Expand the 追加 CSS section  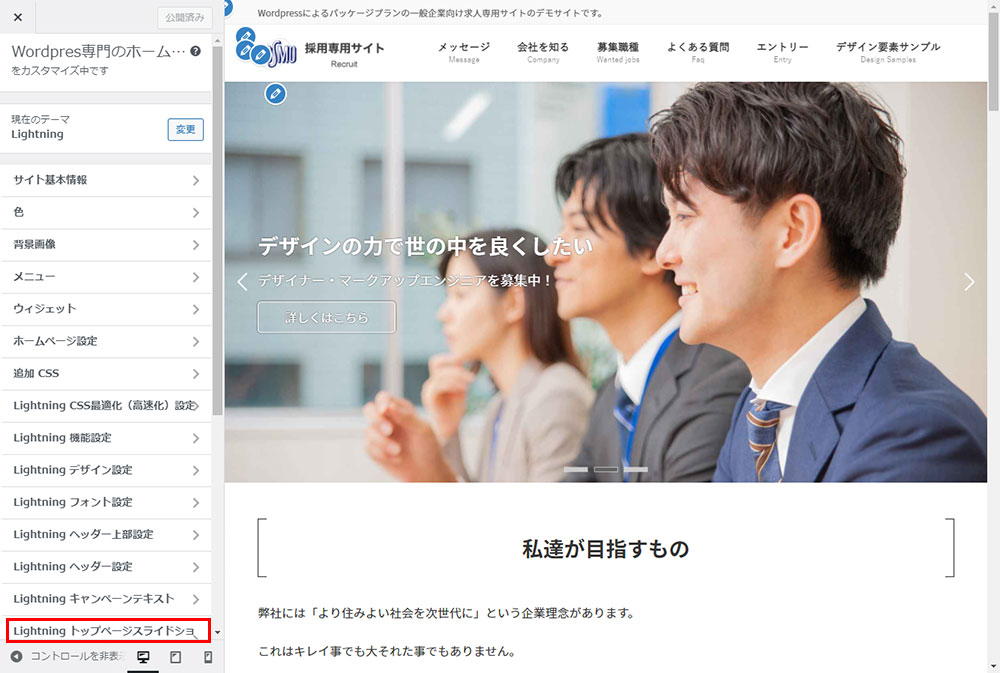tap(105, 374)
